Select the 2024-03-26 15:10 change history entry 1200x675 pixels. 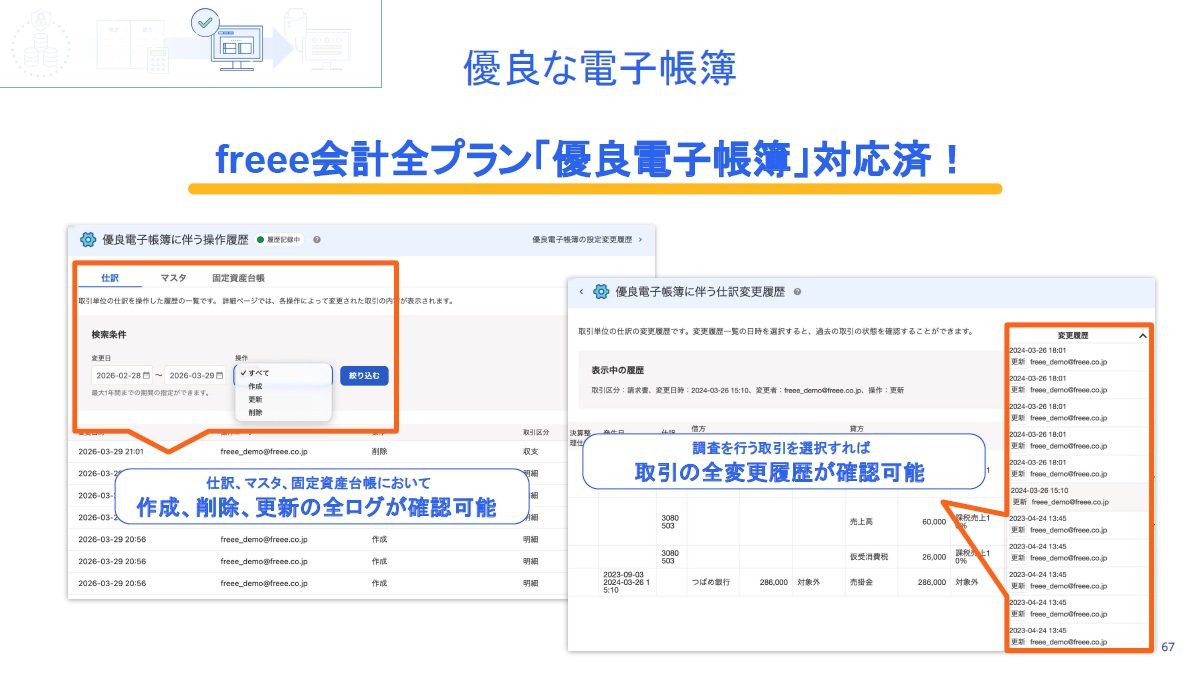click(1078, 497)
